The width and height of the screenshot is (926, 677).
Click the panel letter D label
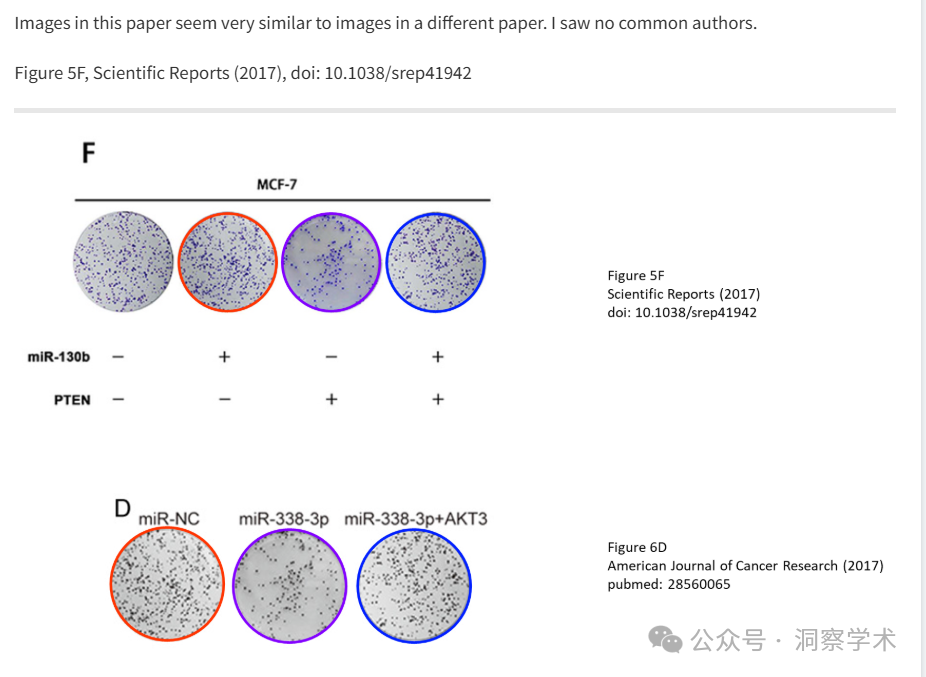[x=122, y=508]
